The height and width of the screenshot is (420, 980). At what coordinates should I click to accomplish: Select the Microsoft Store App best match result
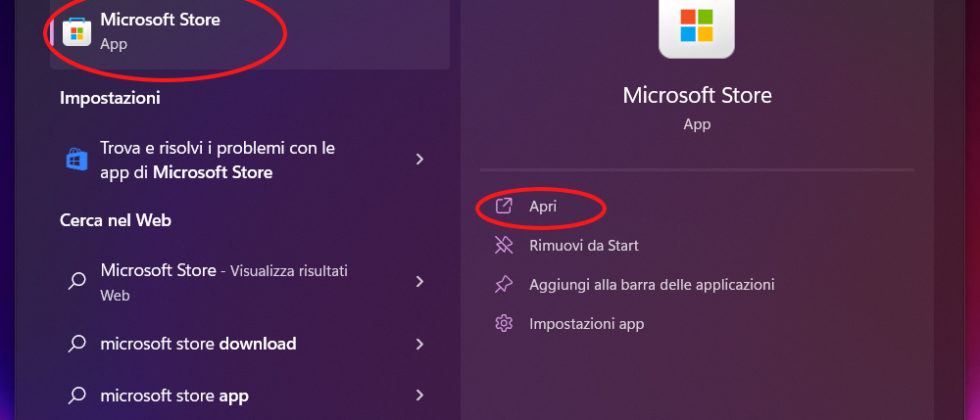coord(160,31)
